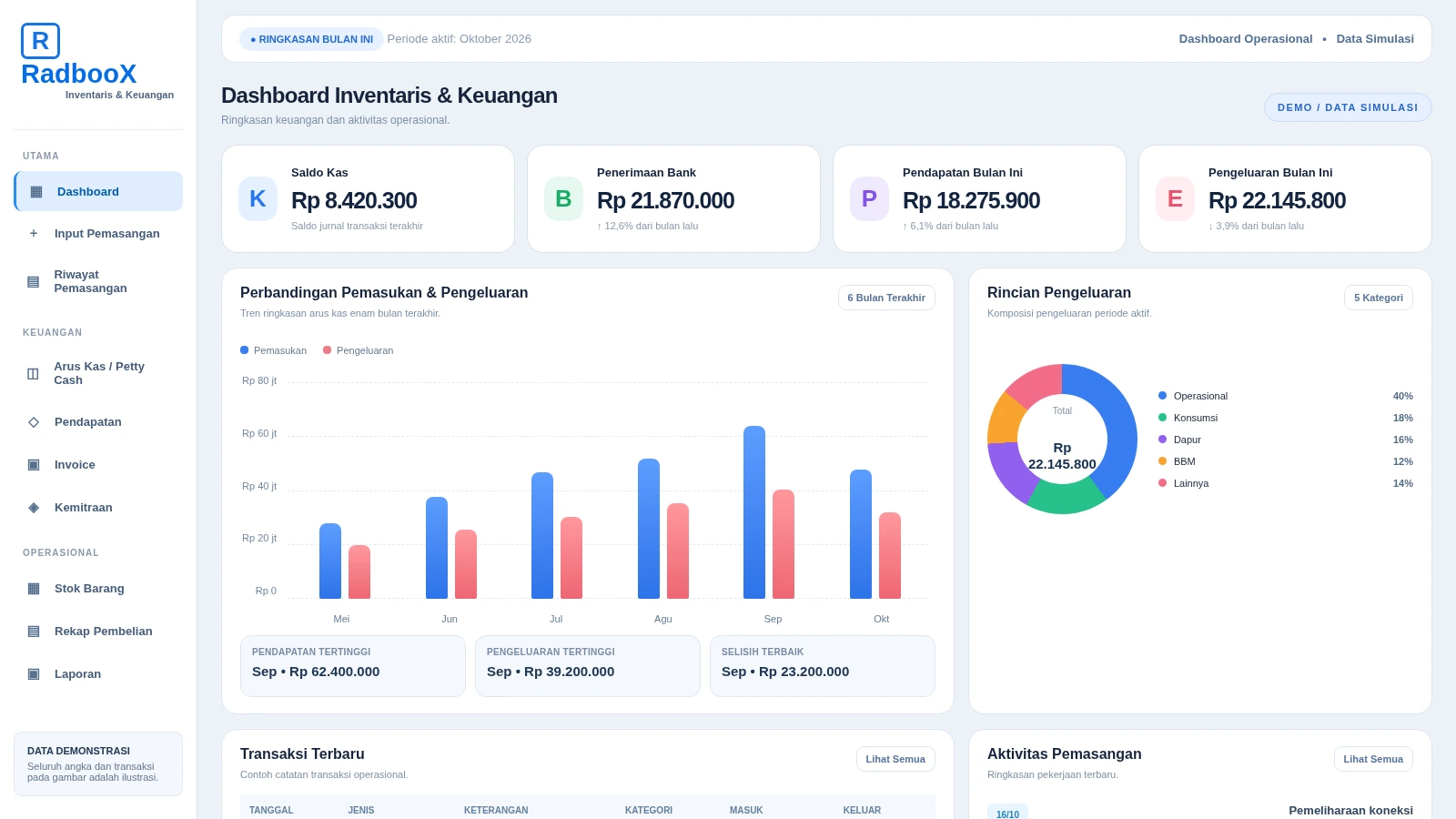The height and width of the screenshot is (819, 1456).
Task: Click the Data Demonstrasi notice box
Action: [x=98, y=764]
